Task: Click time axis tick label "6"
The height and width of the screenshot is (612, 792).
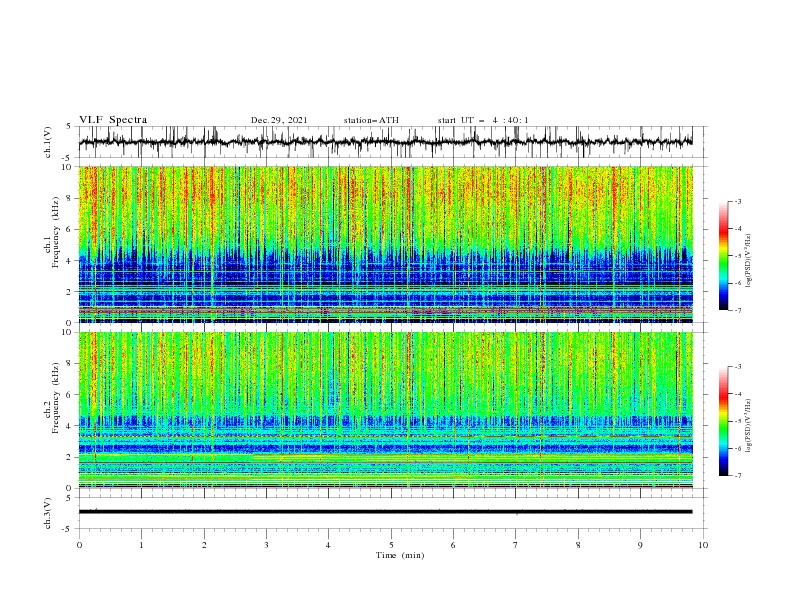Action: coord(453,545)
